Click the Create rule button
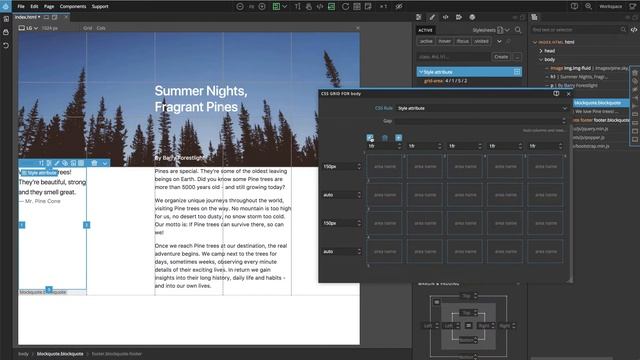Screen dimensions: 640x360 click(x=501, y=57)
